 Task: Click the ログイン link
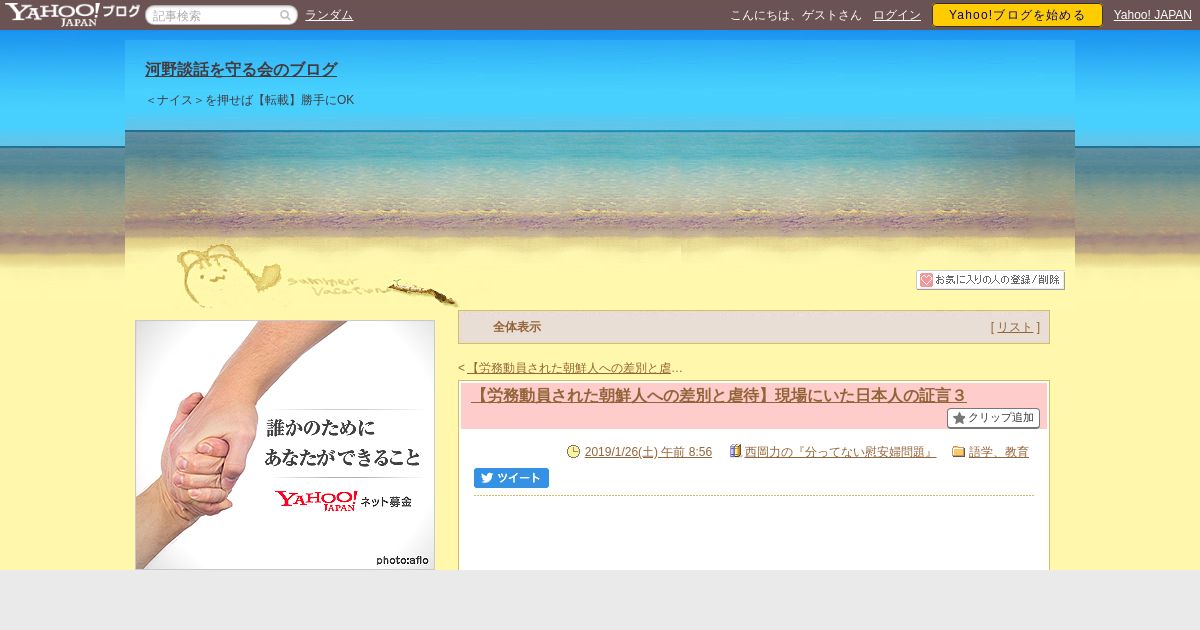(x=897, y=15)
